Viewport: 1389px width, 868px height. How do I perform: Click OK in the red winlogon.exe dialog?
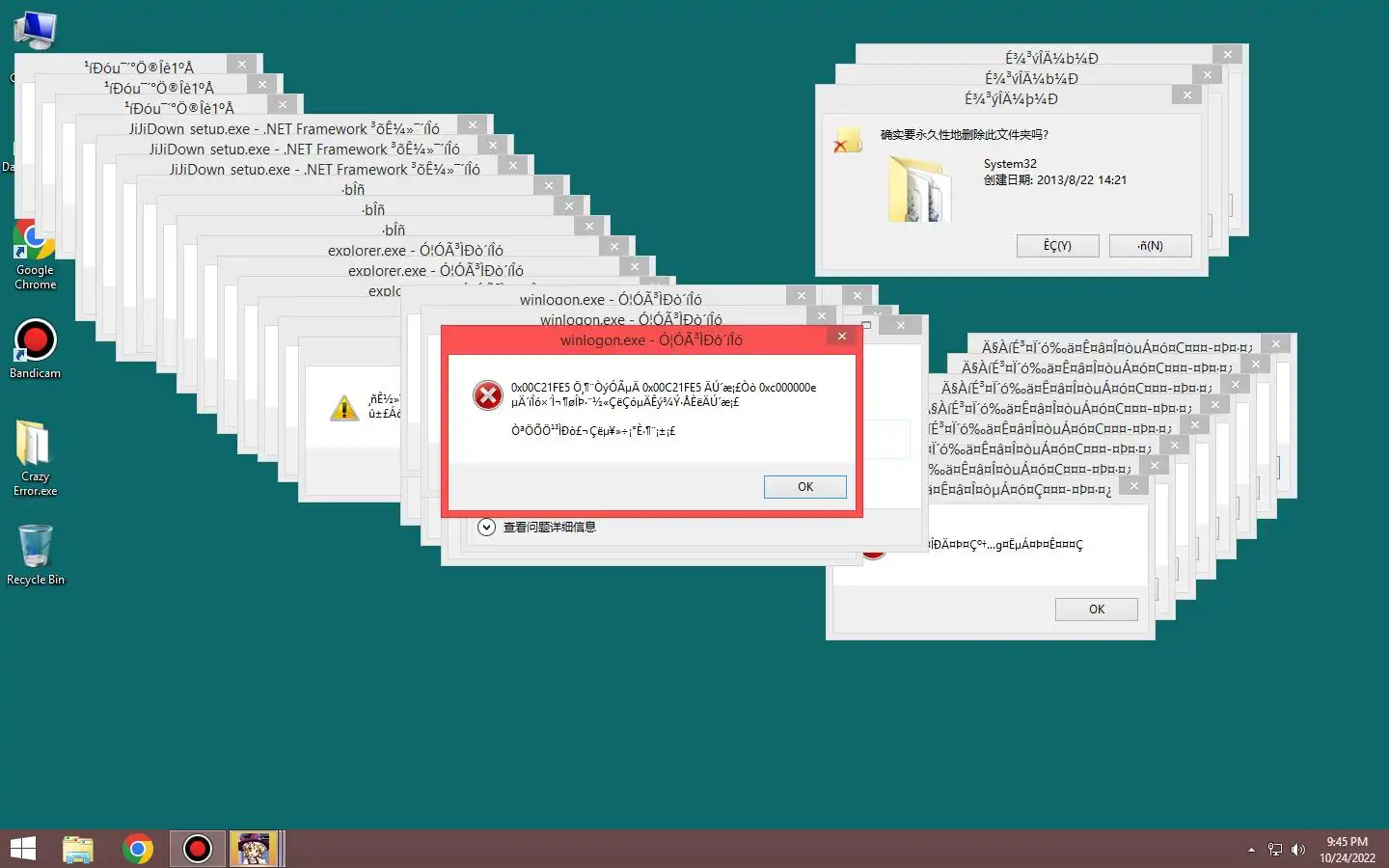(x=805, y=487)
